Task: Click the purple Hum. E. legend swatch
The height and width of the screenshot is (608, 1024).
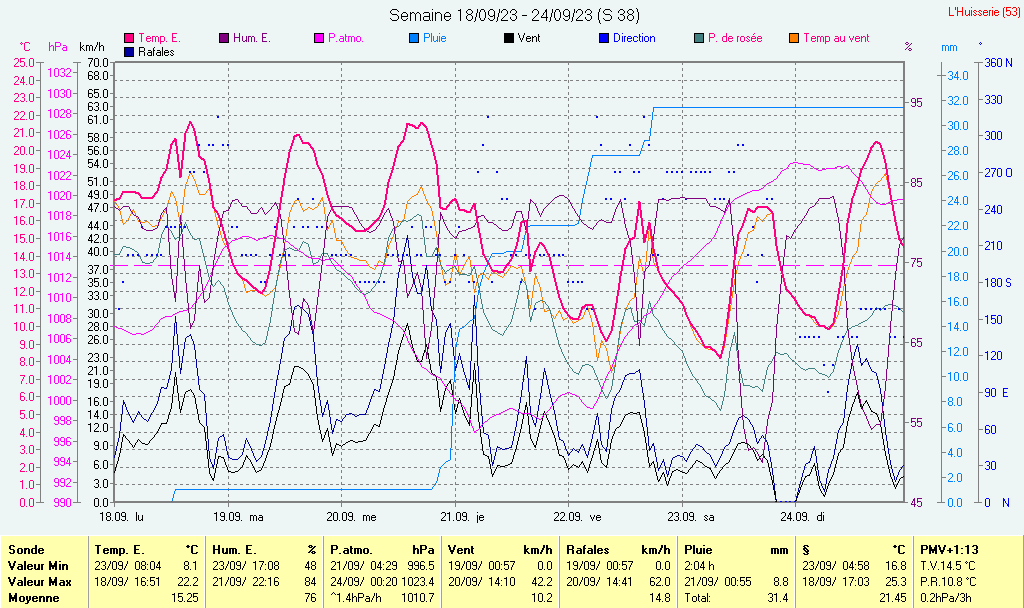Action: tap(224, 39)
